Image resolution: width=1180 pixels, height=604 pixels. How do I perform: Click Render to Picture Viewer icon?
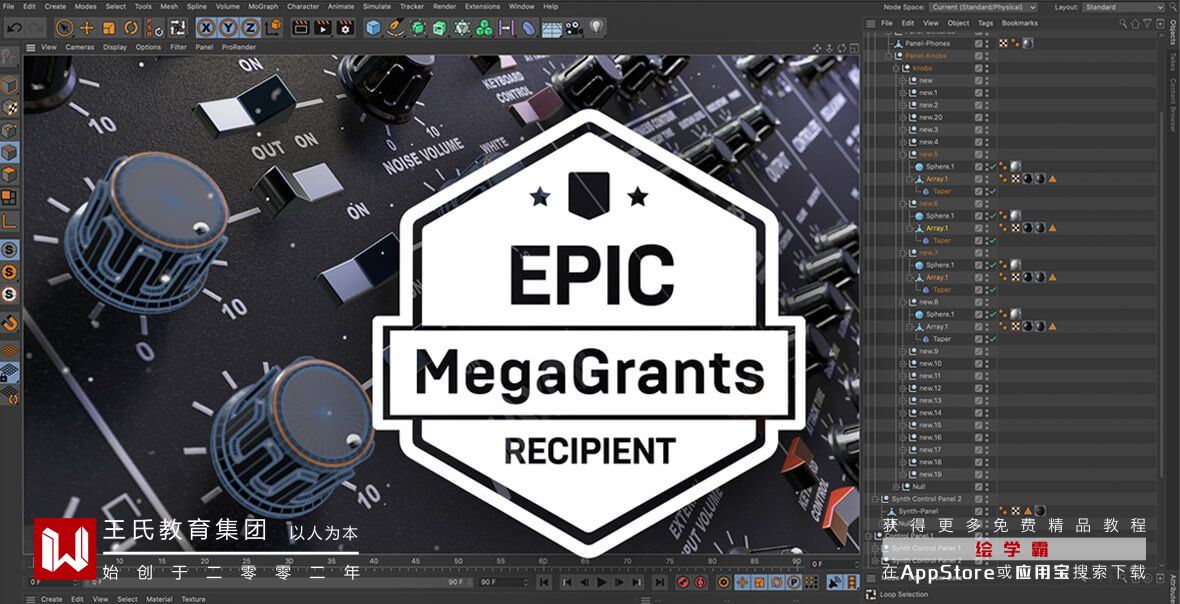coord(322,29)
